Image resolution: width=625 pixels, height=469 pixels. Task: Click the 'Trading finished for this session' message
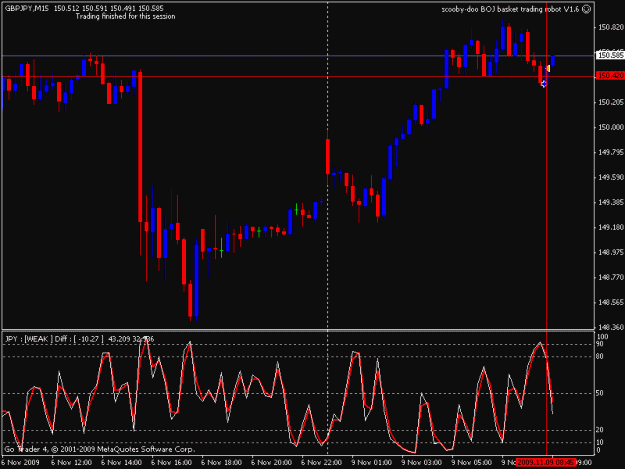[125, 17]
